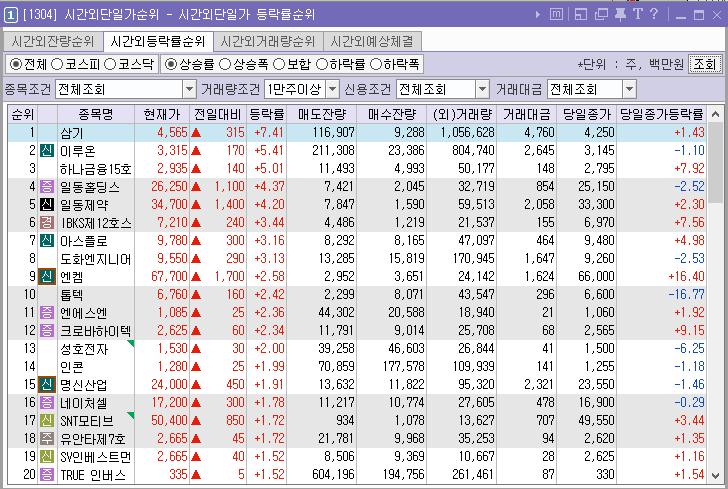Click the 증 badge next to 네이처셀
Image resolution: width=728 pixels, height=489 pixels.
46,403
